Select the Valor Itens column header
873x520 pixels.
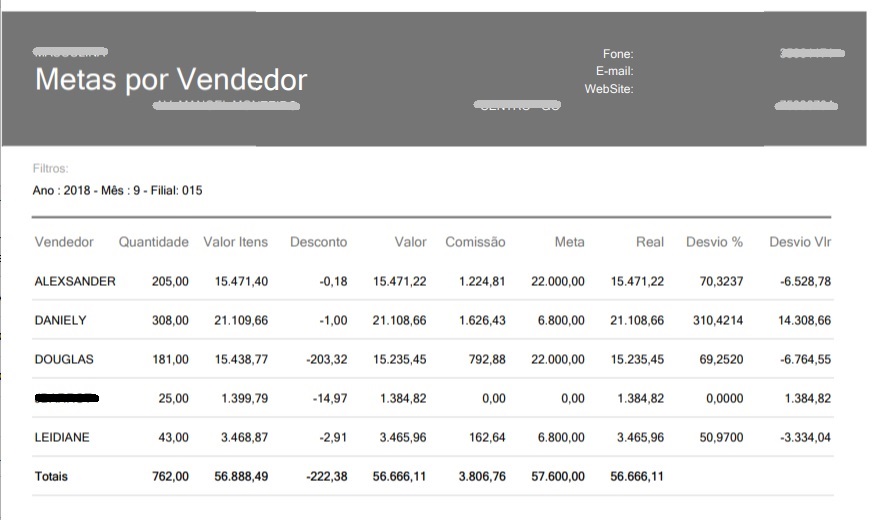235,242
